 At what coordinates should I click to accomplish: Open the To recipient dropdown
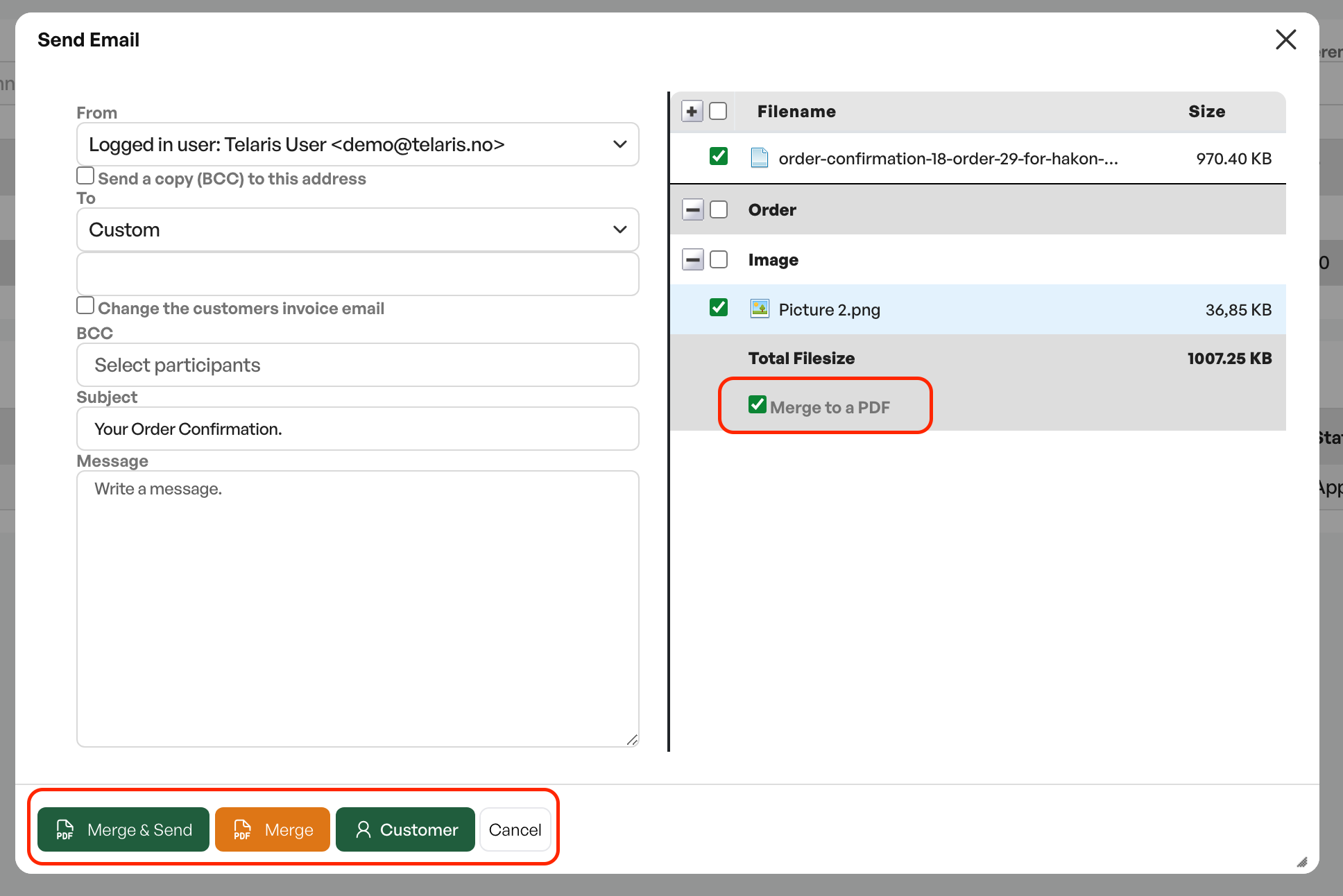click(x=357, y=230)
